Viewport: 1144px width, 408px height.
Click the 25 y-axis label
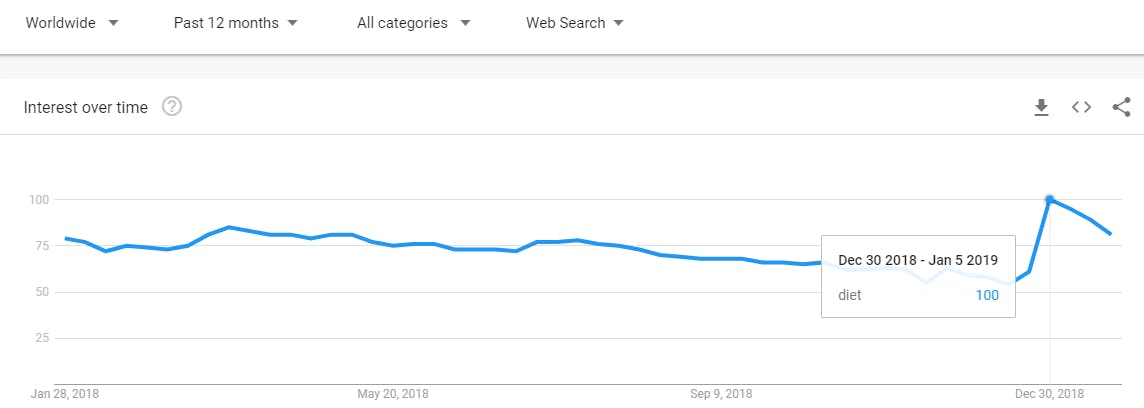[41, 338]
